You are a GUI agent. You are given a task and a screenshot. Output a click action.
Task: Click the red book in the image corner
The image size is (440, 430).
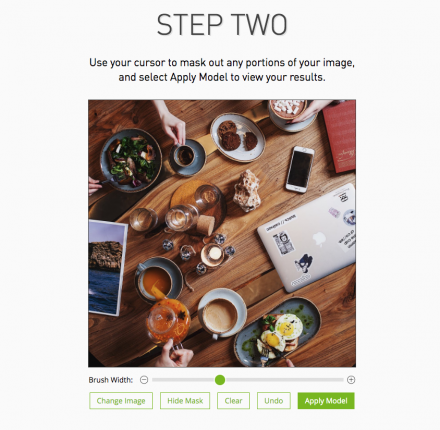[340, 137]
